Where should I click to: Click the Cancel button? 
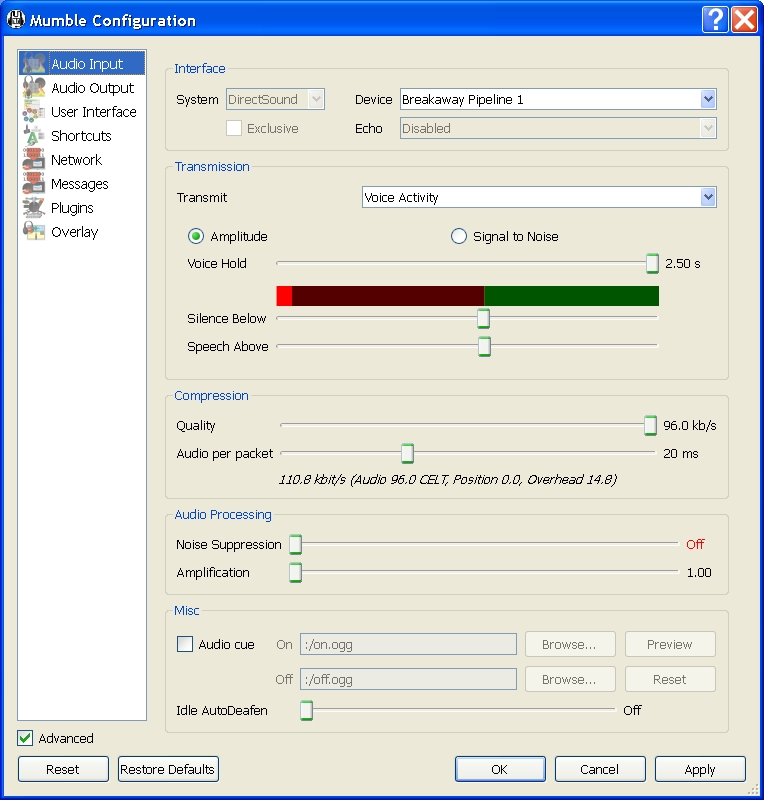coord(600,769)
